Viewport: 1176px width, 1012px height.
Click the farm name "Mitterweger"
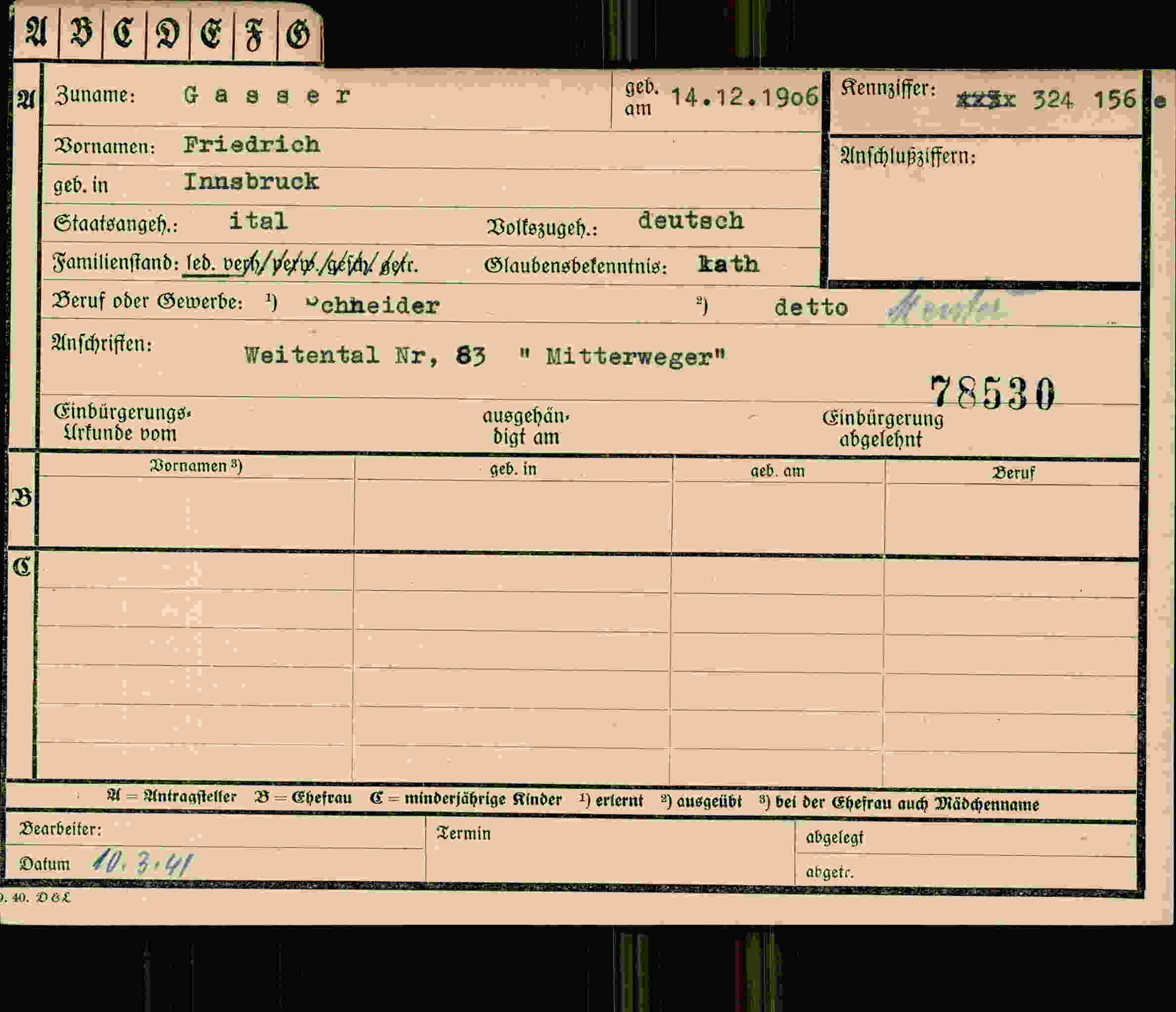pos(630,358)
